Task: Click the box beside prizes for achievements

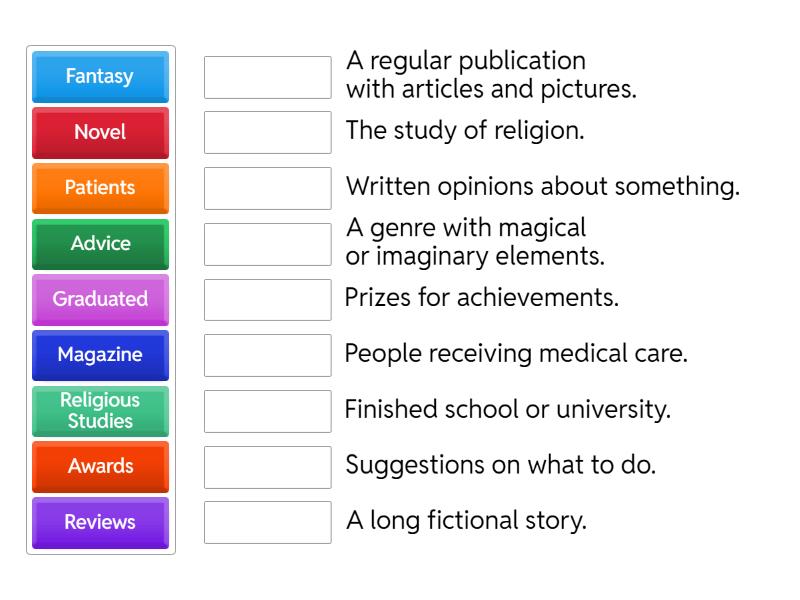Action: [267, 299]
